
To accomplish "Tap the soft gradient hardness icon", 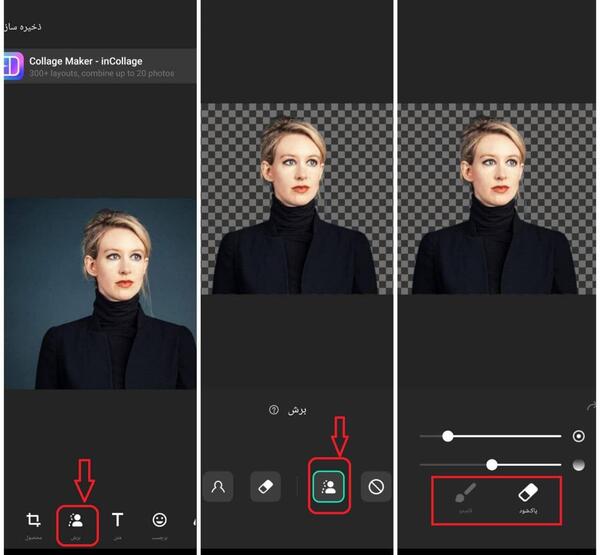I will click(x=579, y=465).
